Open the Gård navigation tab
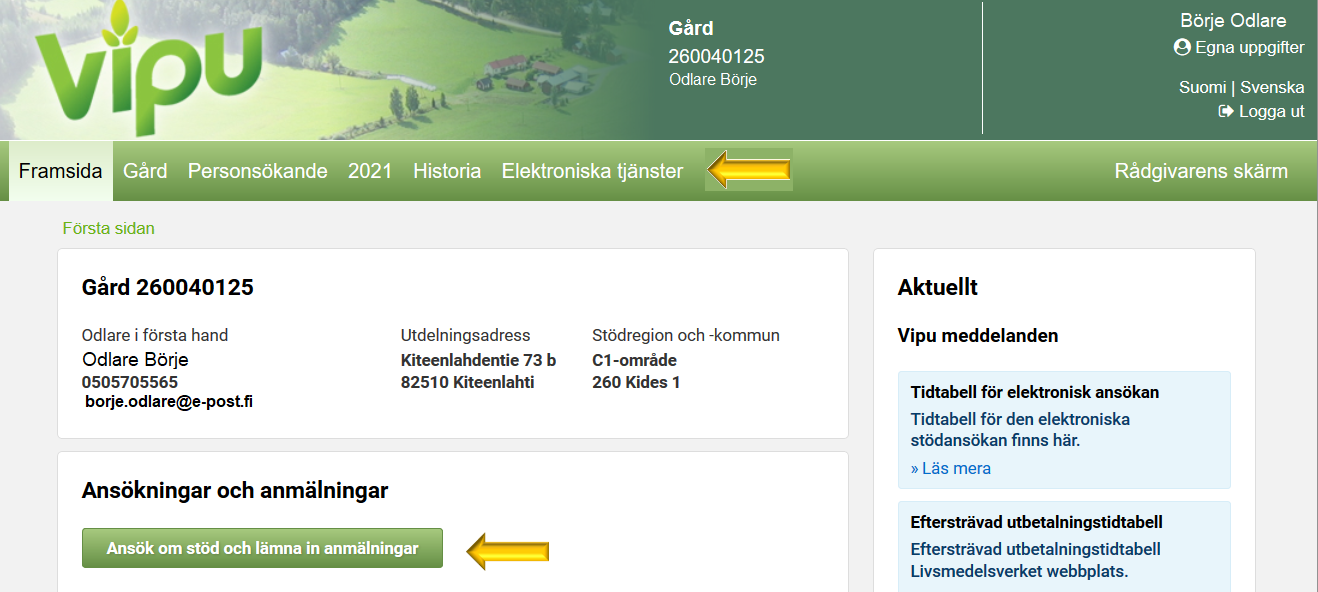This screenshot has width=1318, height=592. pos(145,170)
